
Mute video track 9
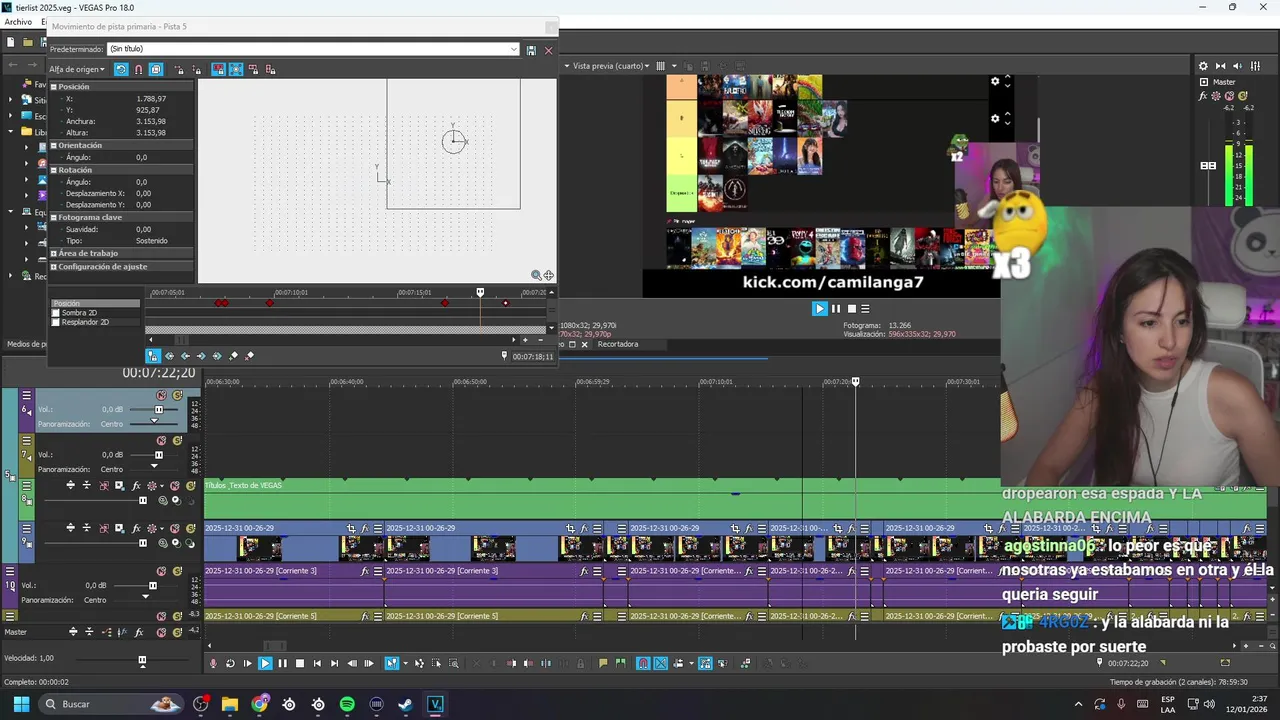point(176,528)
